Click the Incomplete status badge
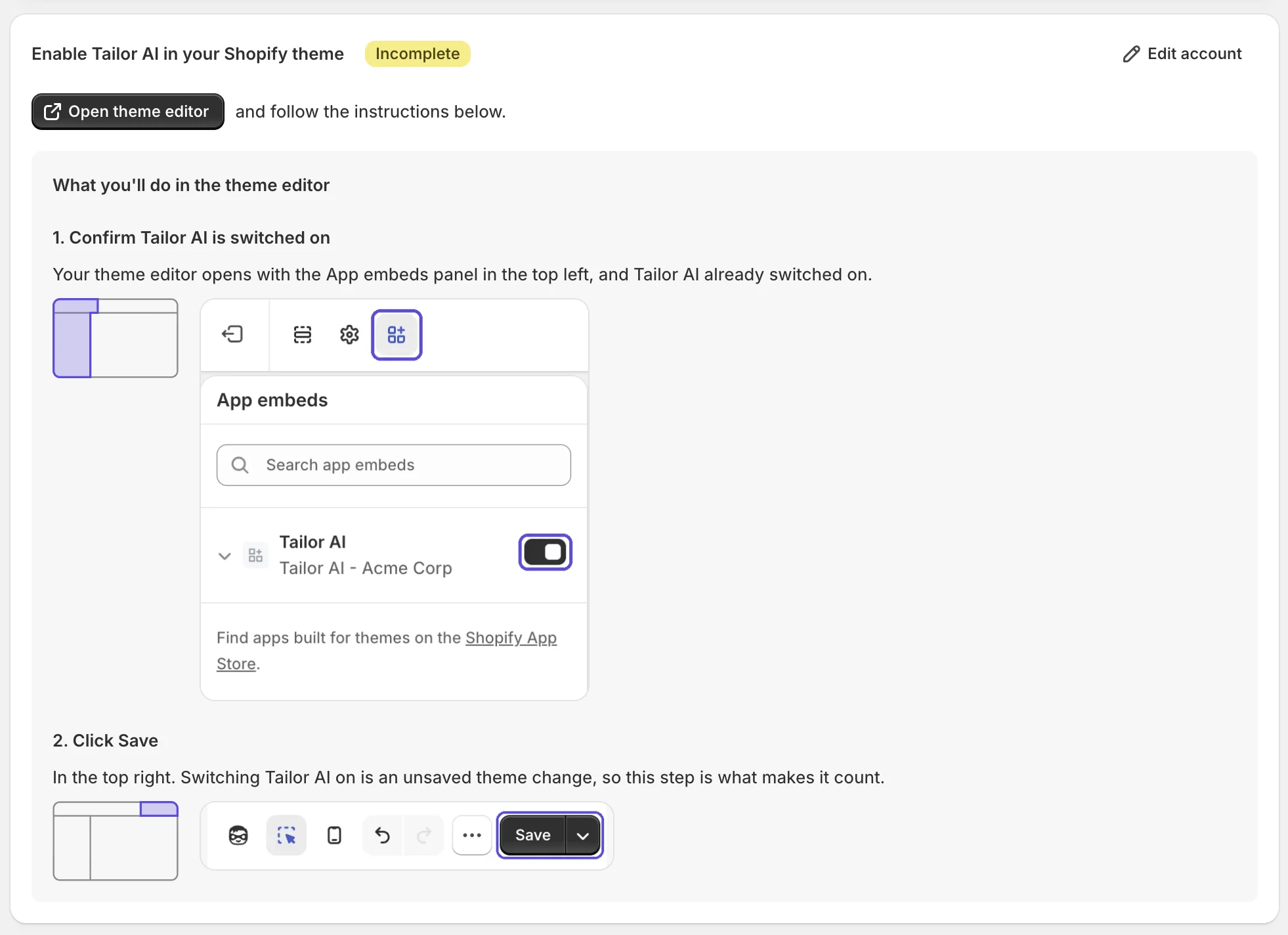This screenshot has width=1288, height=935. tap(418, 54)
